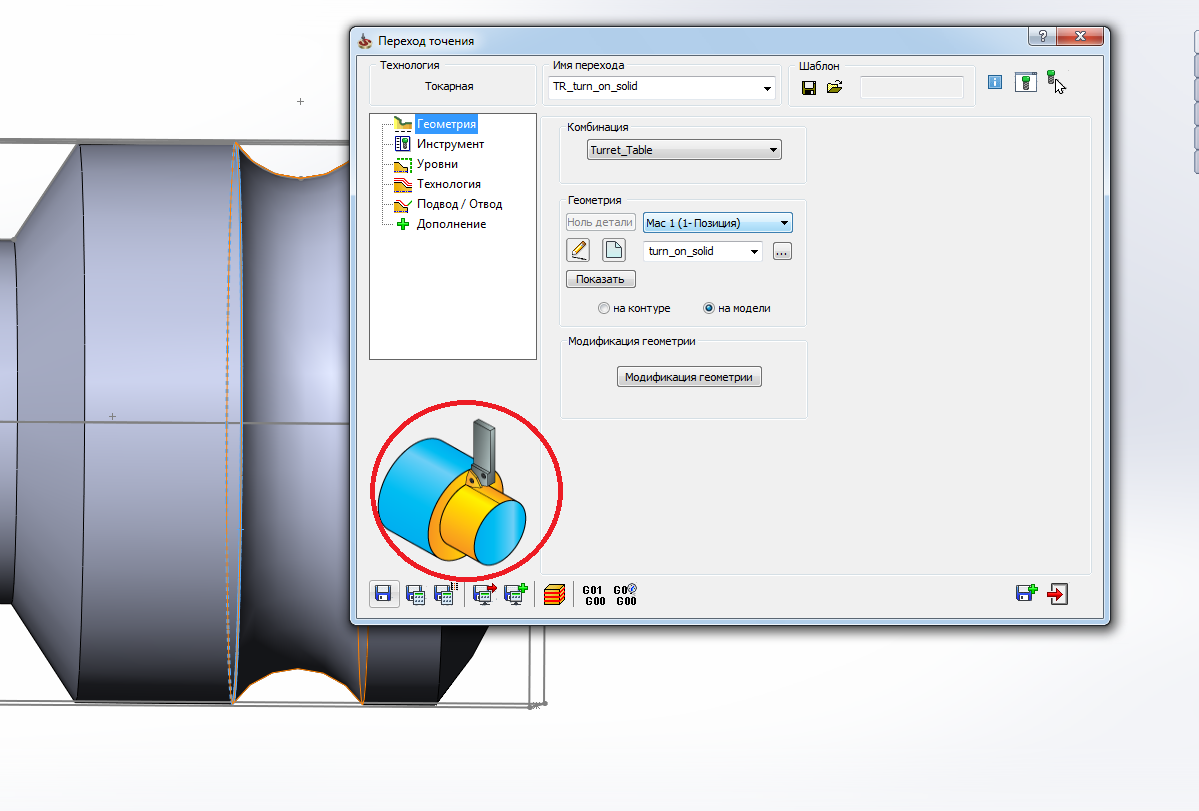Viewport: 1199px width, 811px height.
Task: Open the Mac 1 (1- Позиция) dropdown
Action: (x=717, y=222)
